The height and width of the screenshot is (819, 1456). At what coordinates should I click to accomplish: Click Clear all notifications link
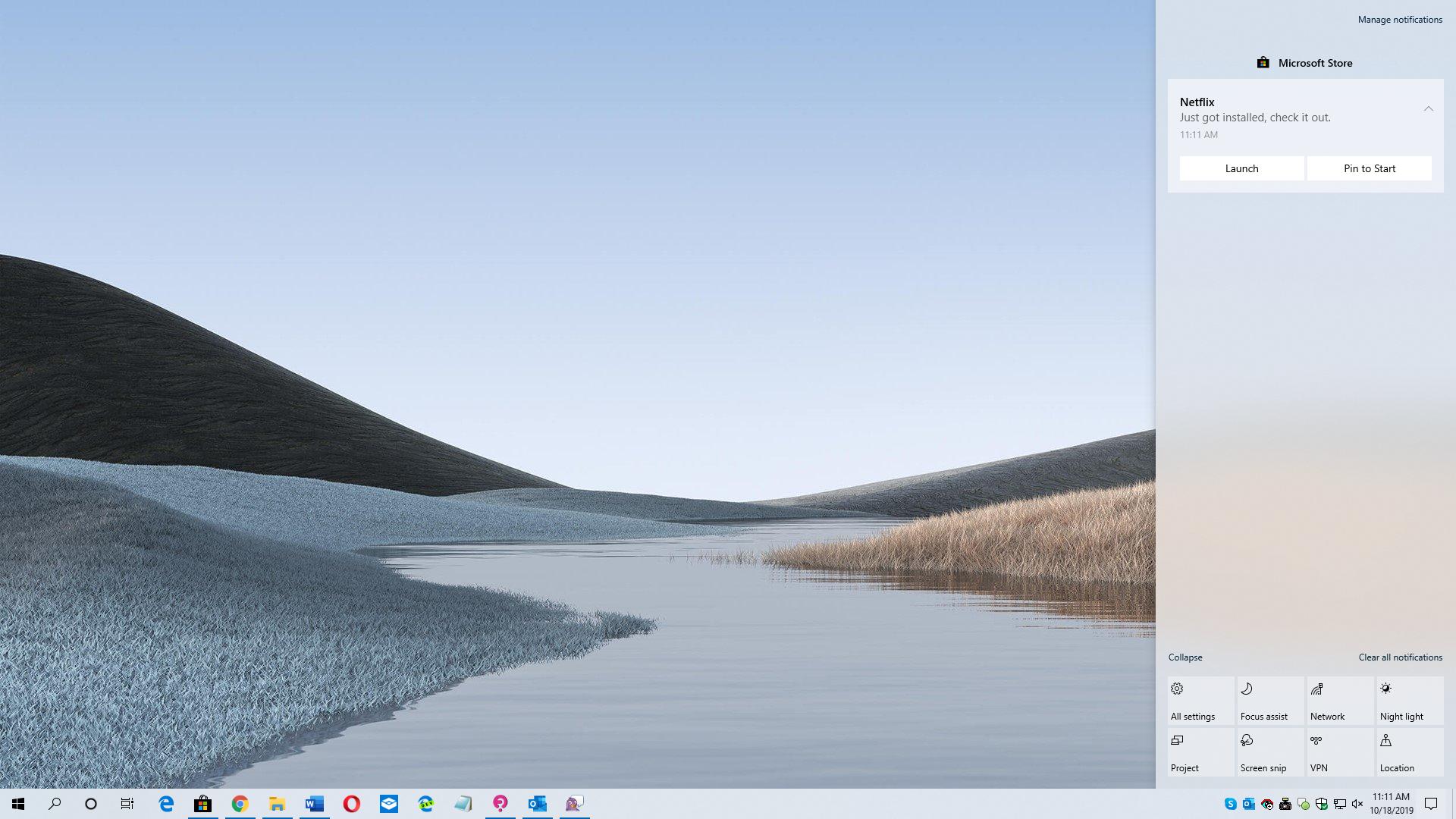click(1400, 657)
